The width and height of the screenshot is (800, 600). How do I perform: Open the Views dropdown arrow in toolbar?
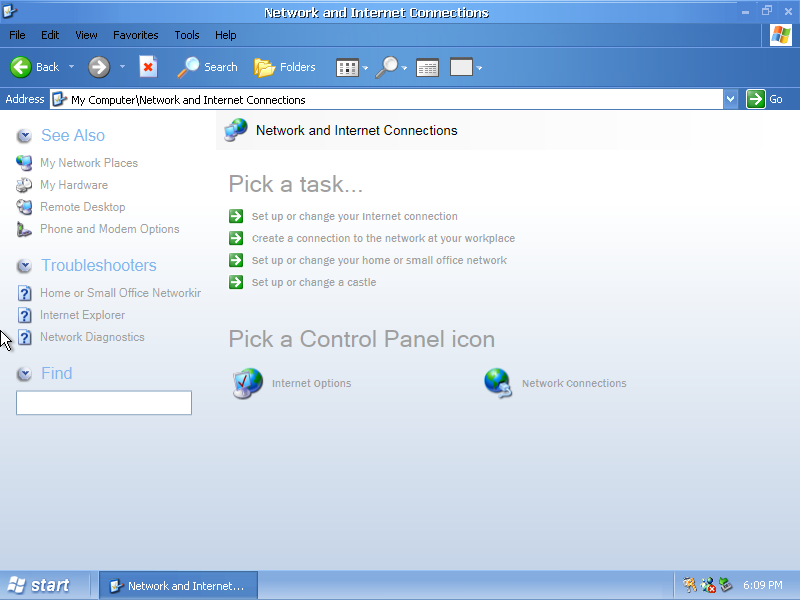[x=365, y=68]
